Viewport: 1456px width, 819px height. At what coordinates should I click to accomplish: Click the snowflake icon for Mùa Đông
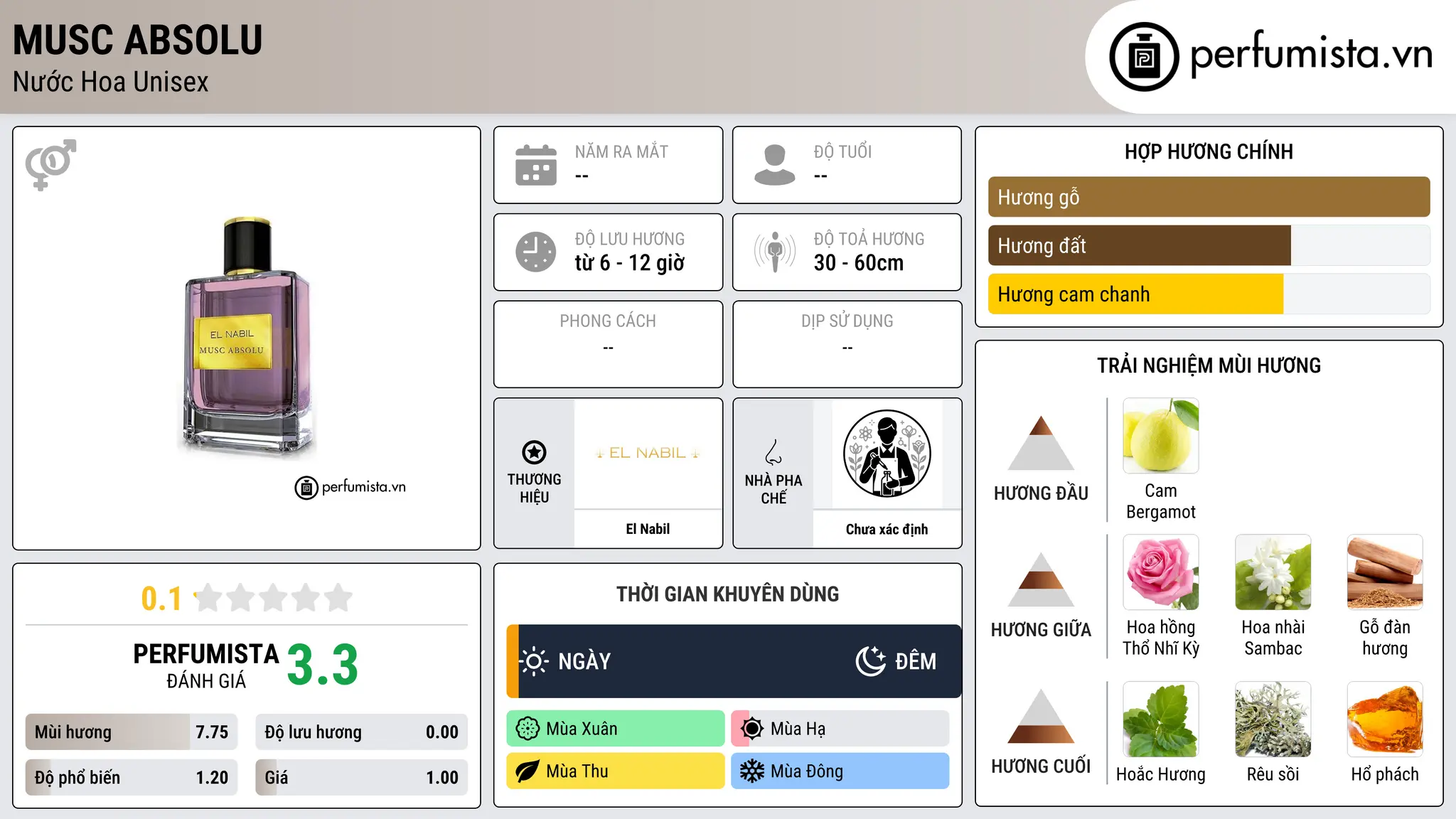tap(752, 771)
